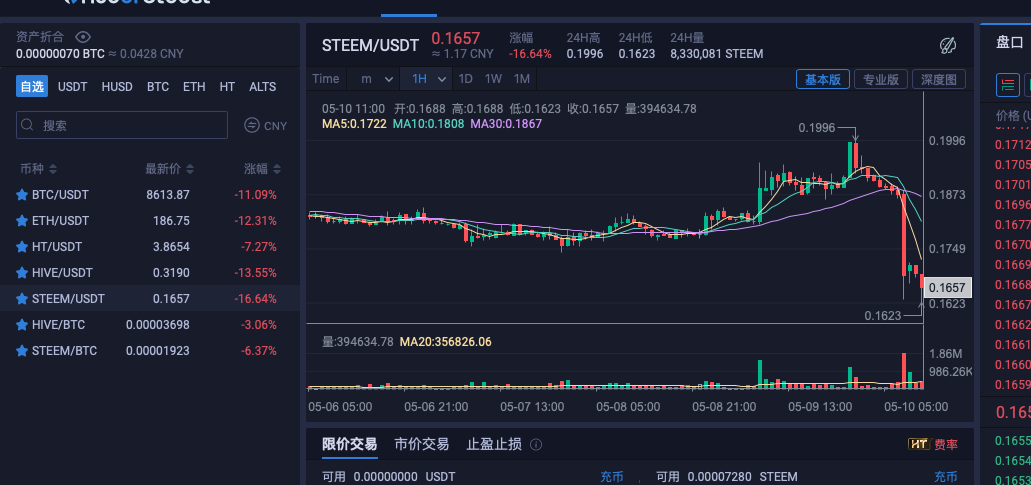Unfavorite STEEM/USDT star icon
The height and width of the screenshot is (485, 1031).
tap(22, 298)
